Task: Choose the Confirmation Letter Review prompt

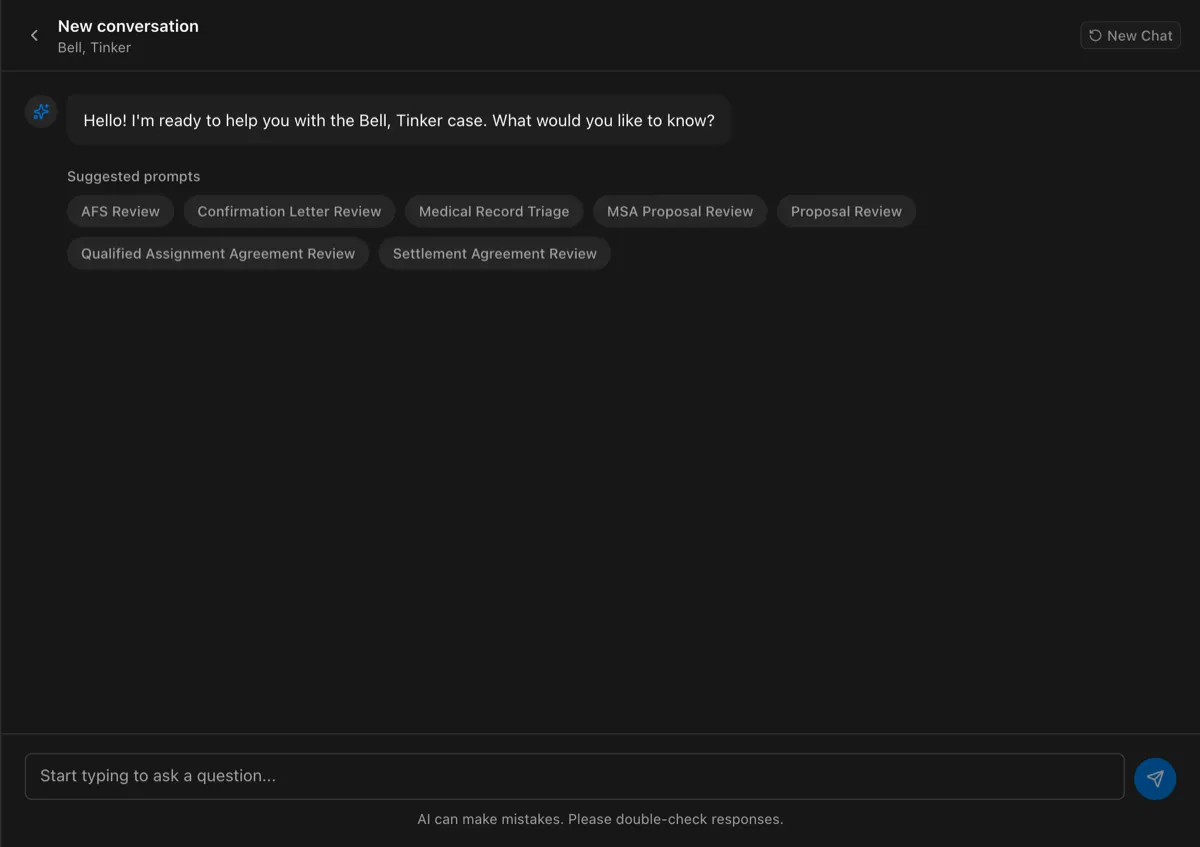Action: pos(290,211)
